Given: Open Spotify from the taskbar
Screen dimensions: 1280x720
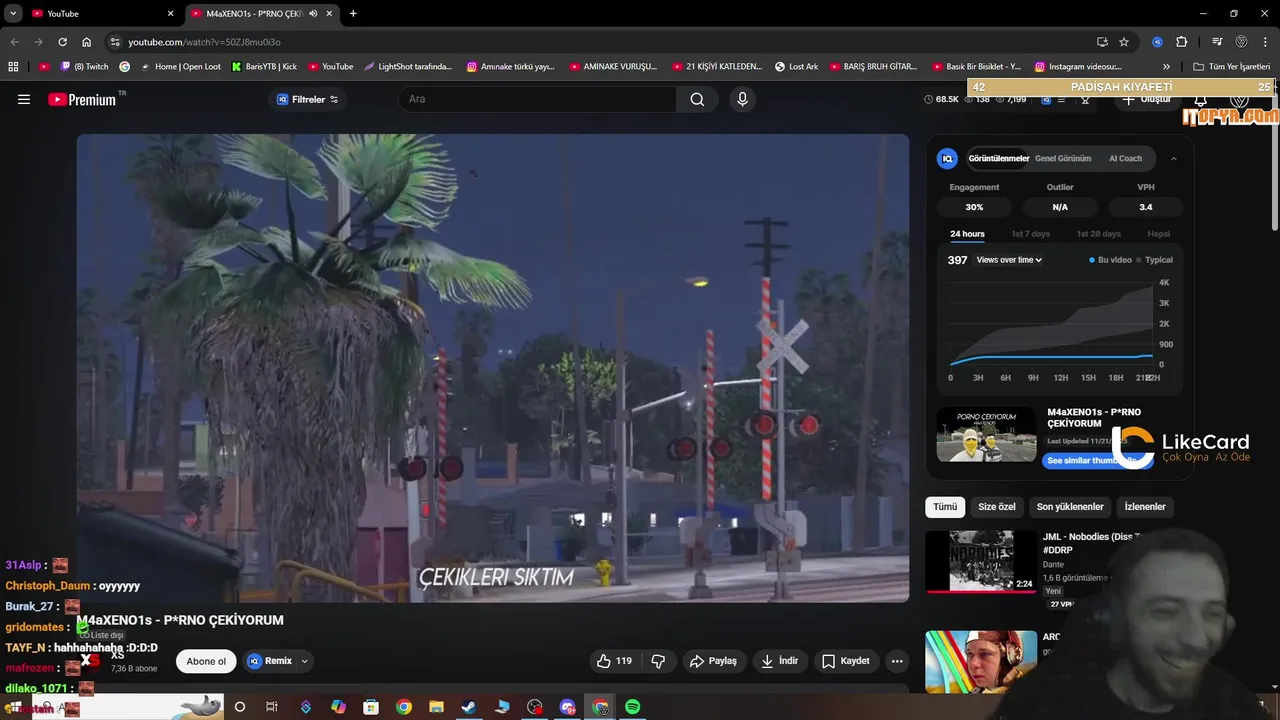Looking at the screenshot, I should [x=632, y=707].
